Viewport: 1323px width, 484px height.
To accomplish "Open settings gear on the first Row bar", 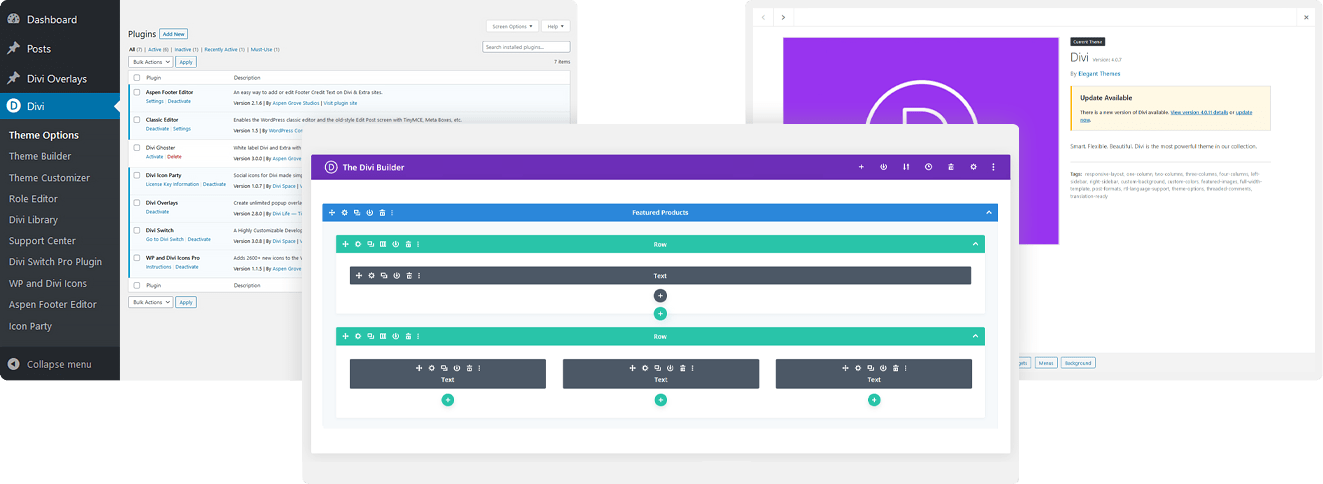I will [x=358, y=244].
